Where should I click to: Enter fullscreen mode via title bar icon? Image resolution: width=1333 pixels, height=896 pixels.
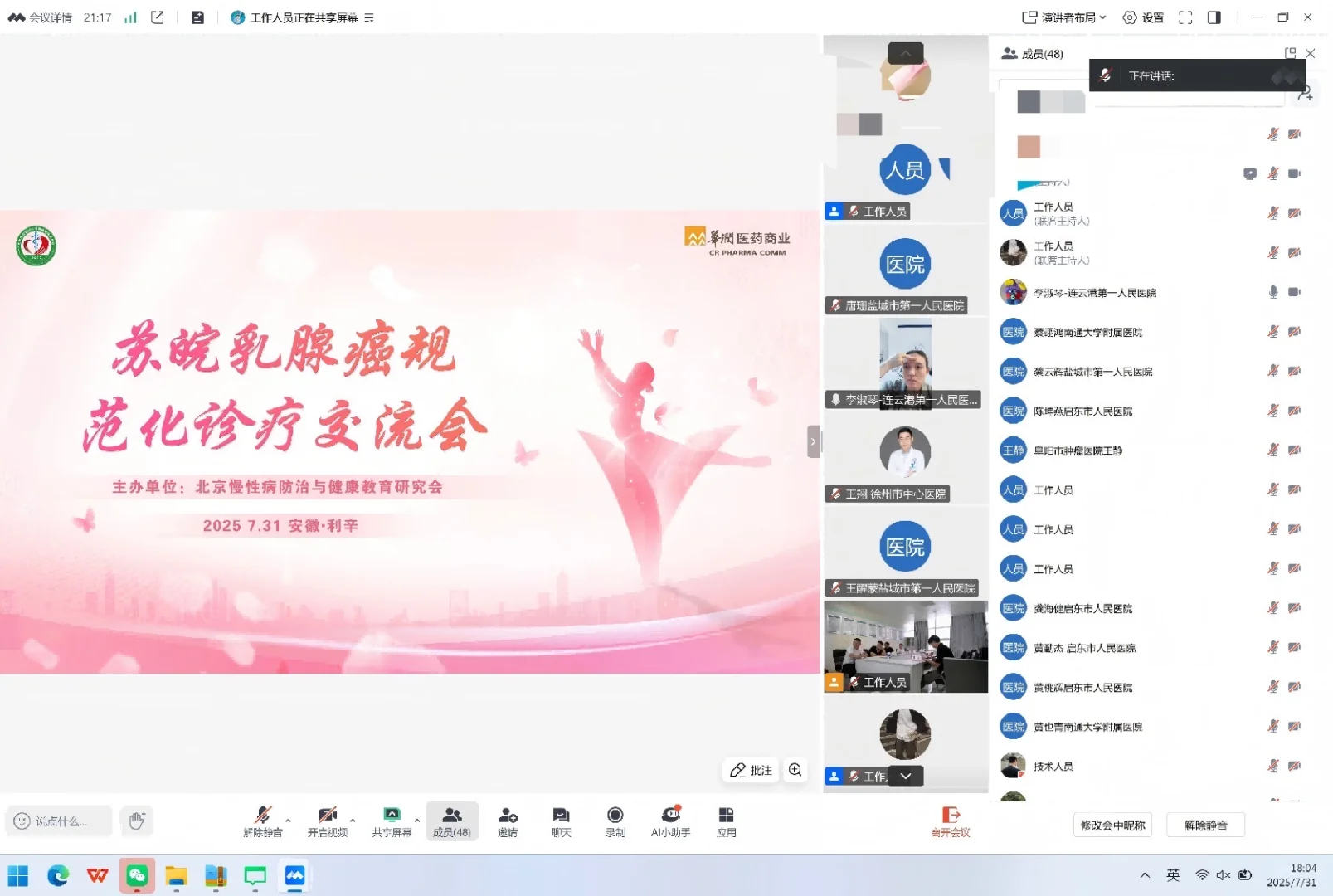(x=1185, y=17)
